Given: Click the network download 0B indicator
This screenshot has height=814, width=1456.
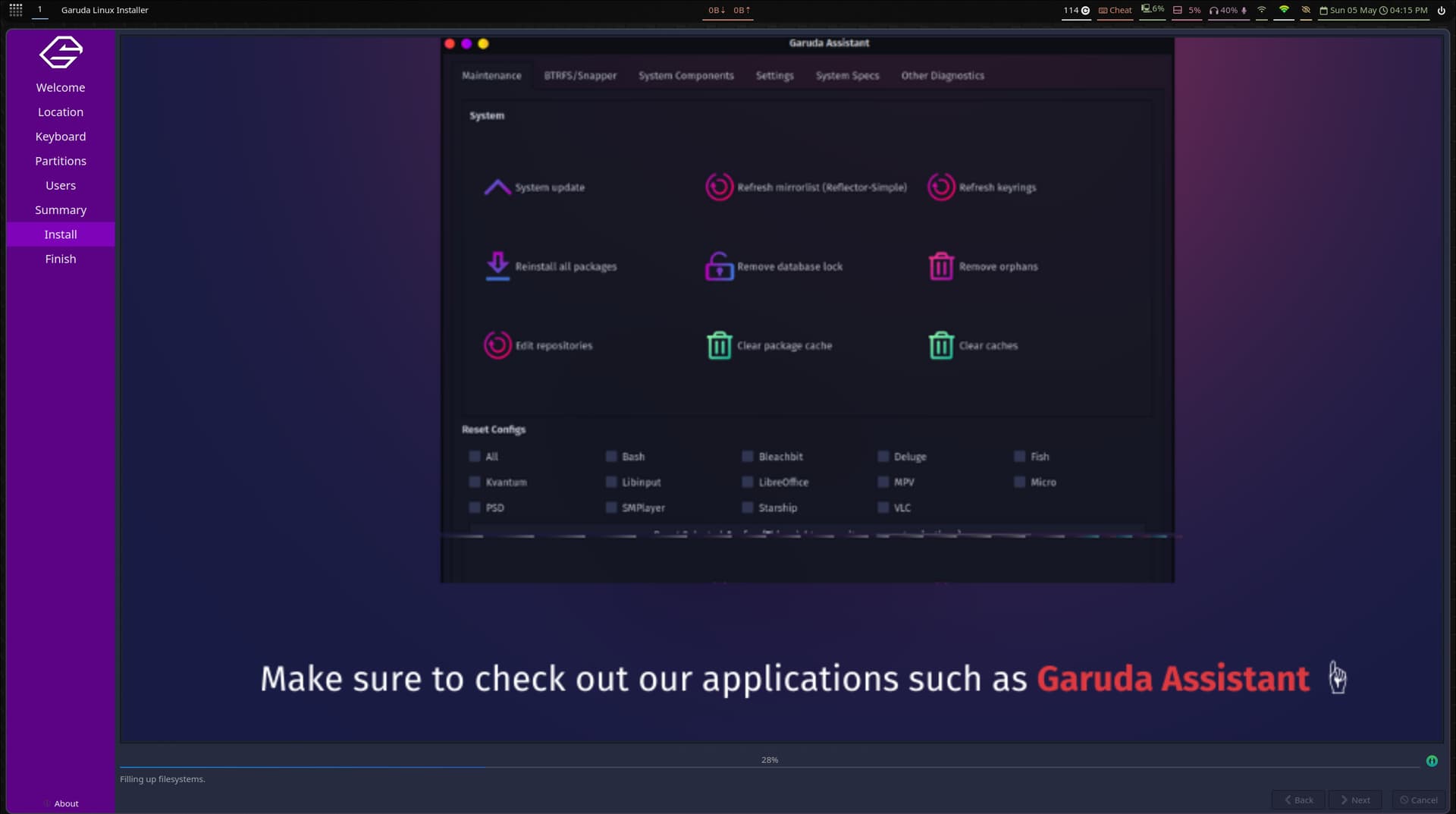Looking at the screenshot, I should click(717, 11).
